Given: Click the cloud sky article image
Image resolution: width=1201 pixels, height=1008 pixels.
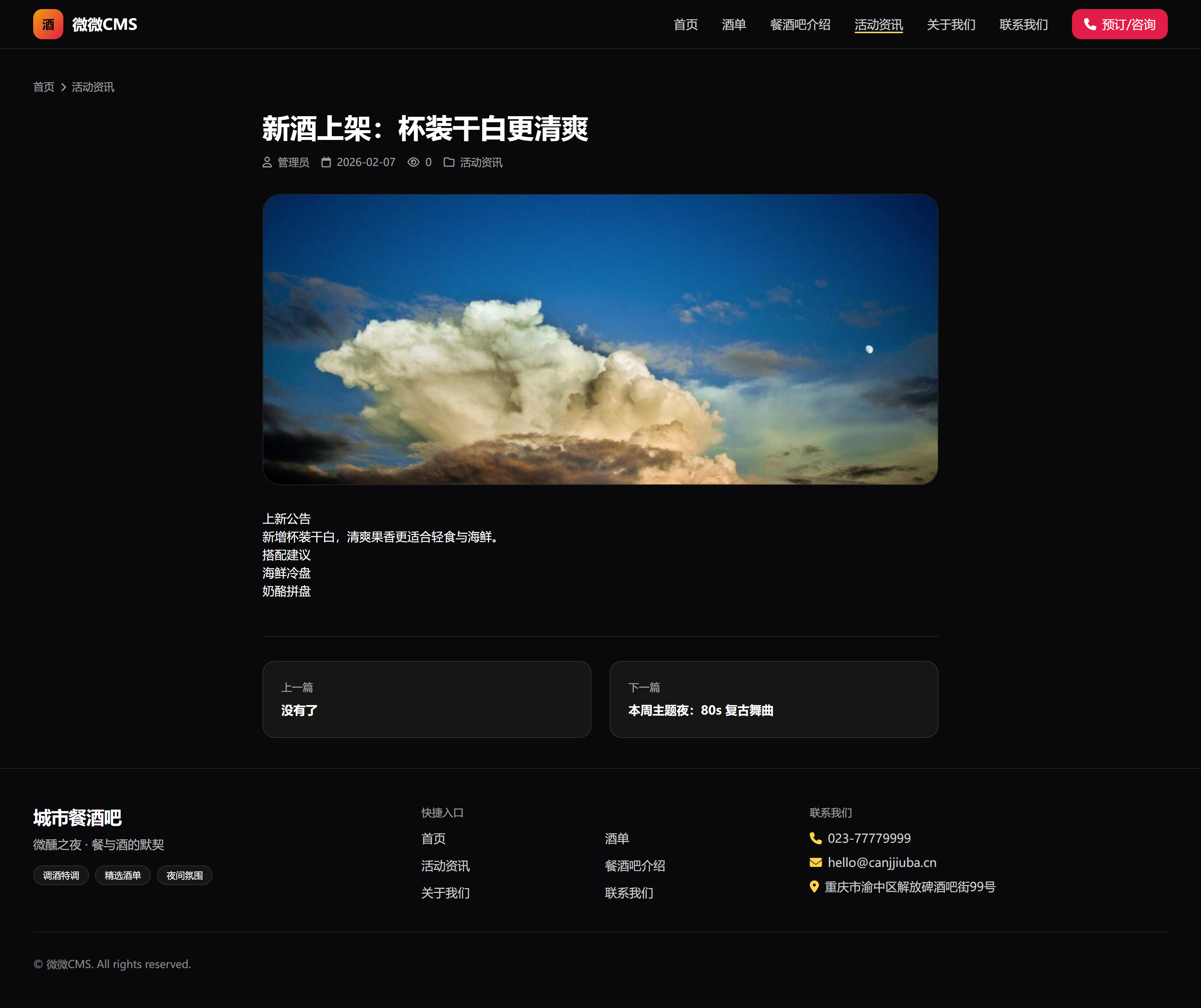Looking at the screenshot, I should [600, 339].
